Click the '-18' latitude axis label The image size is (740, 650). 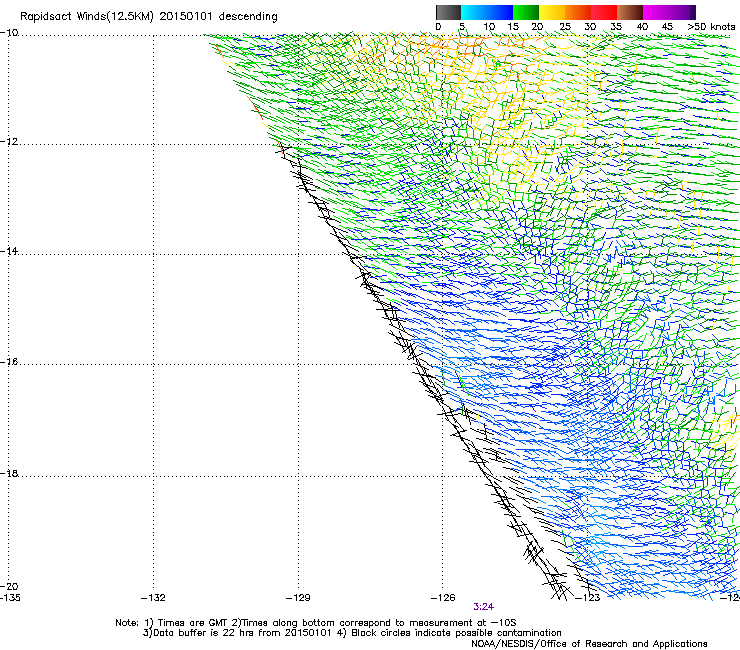pos(9,473)
